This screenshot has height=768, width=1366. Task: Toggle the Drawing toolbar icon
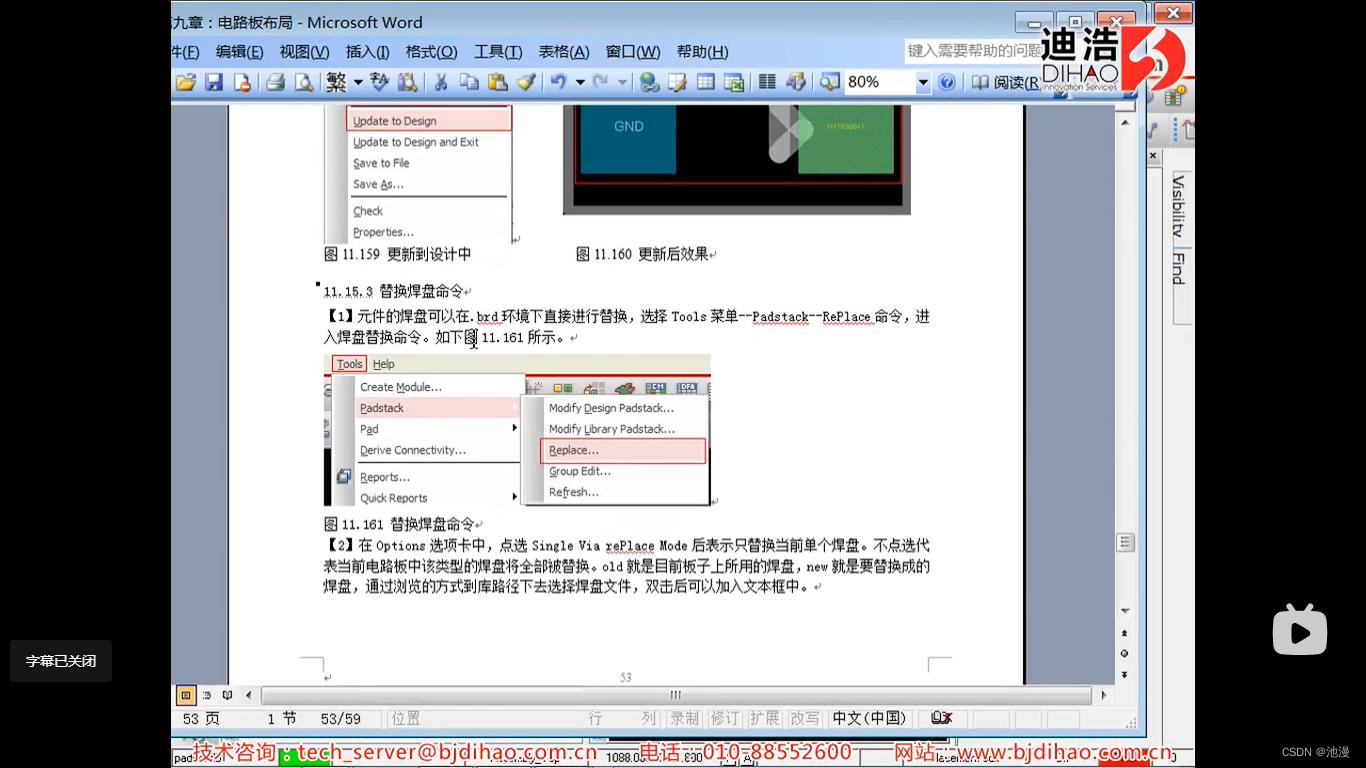[796, 82]
